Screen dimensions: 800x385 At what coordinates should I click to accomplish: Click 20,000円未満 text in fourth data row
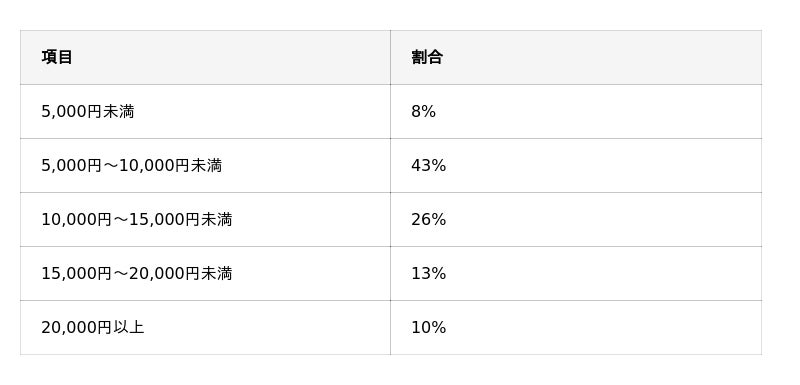click(181, 274)
